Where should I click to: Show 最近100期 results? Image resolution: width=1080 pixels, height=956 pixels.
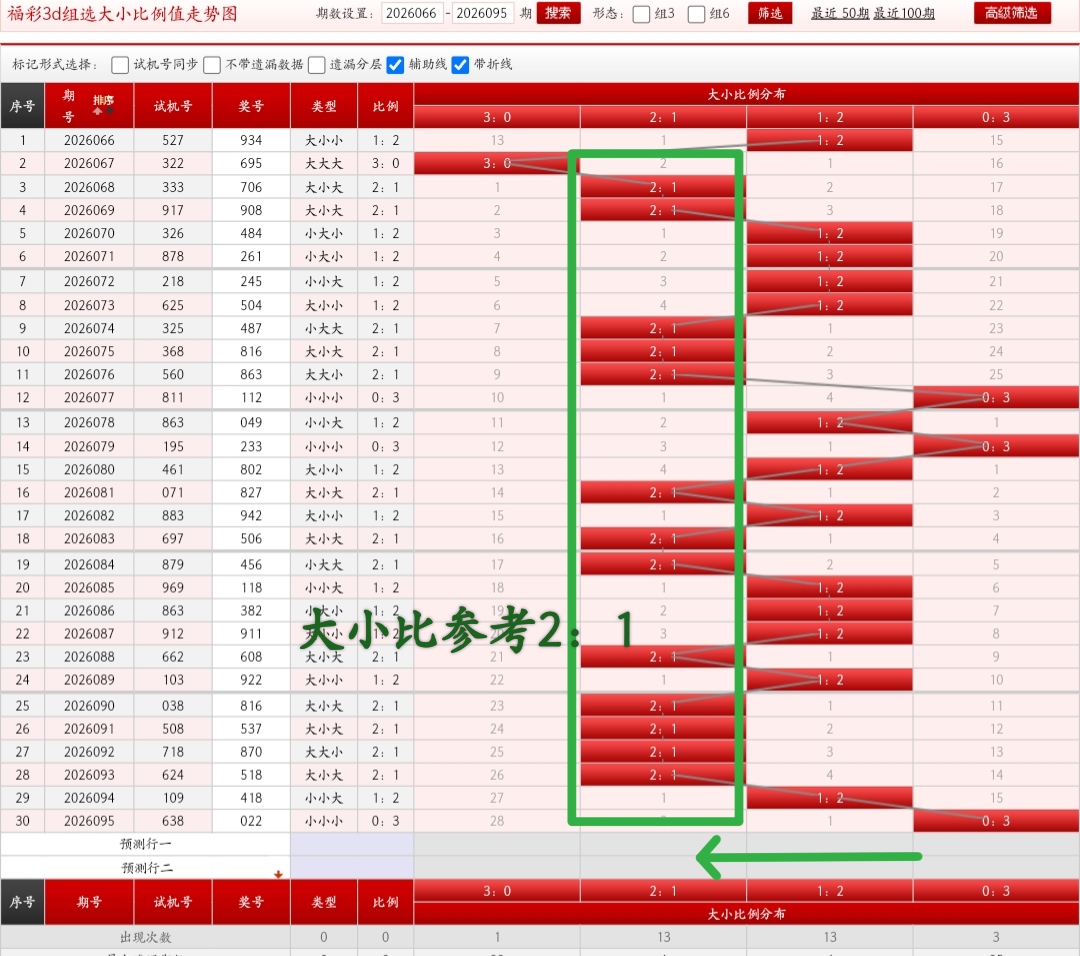pos(904,14)
